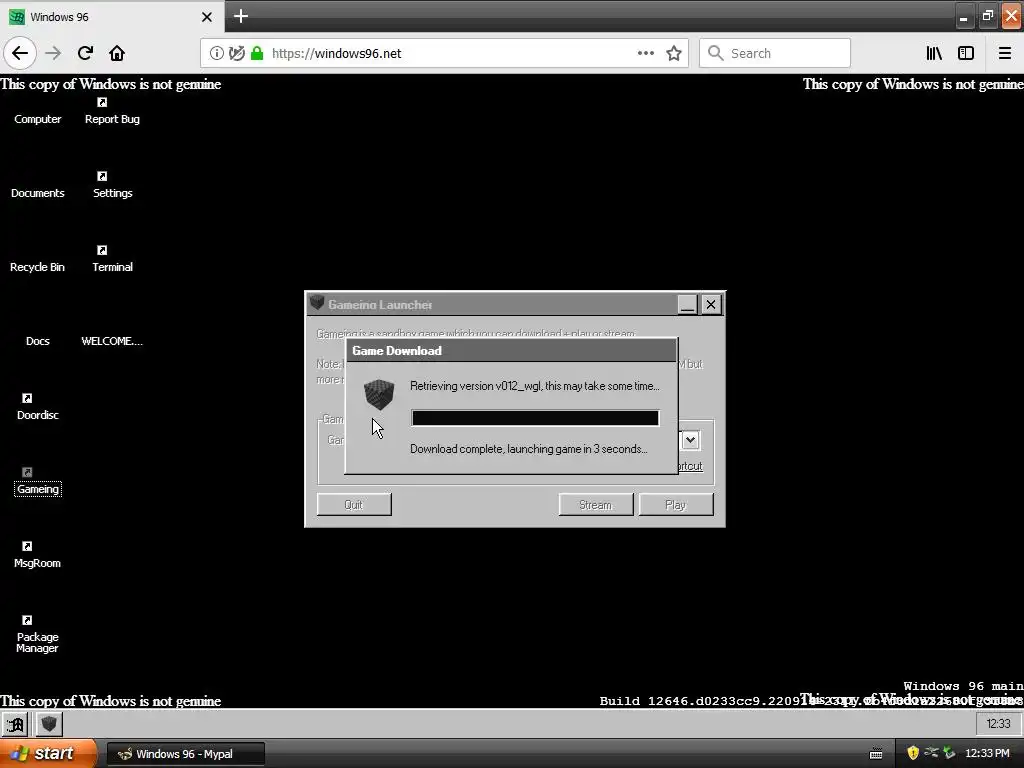Click the Stream button in Gameing Launcher
Image resolution: width=1024 pixels, height=768 pixels.
tap(596, 505)
